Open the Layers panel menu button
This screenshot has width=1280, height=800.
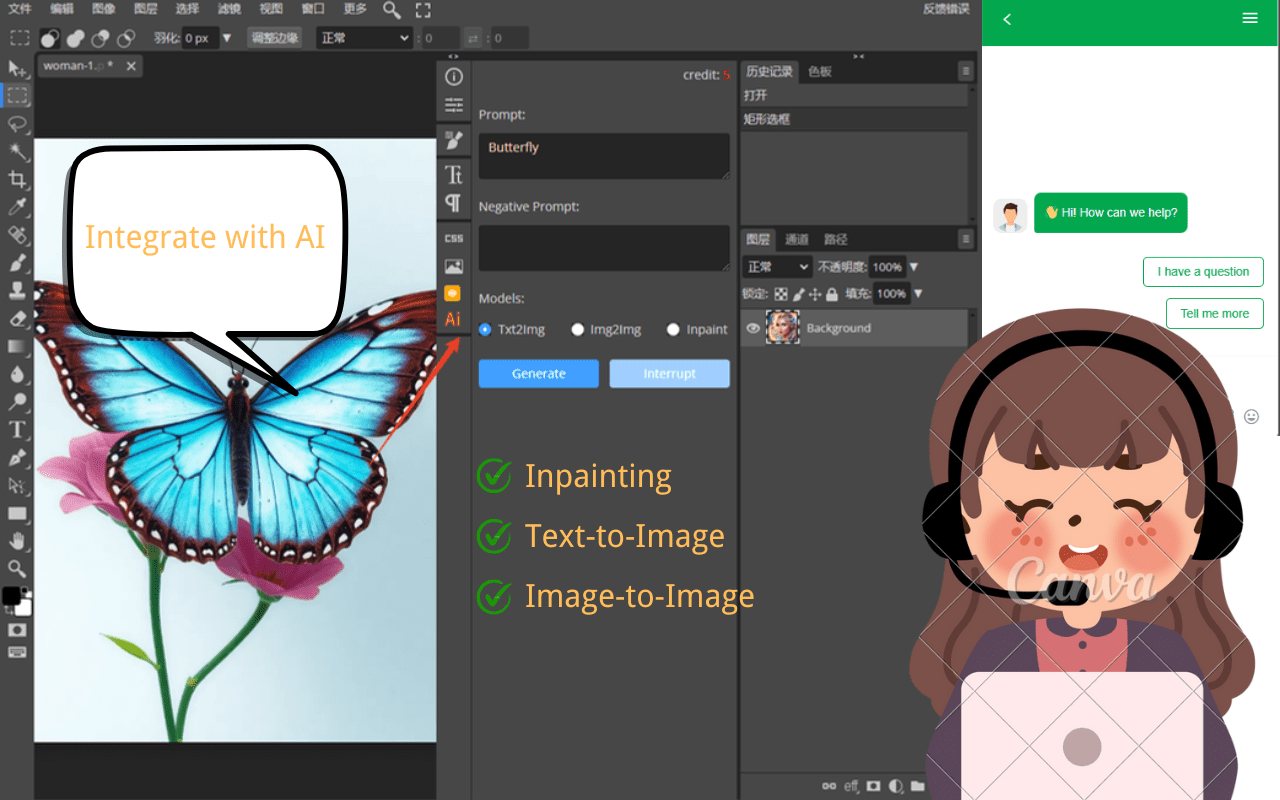point(965,239)
